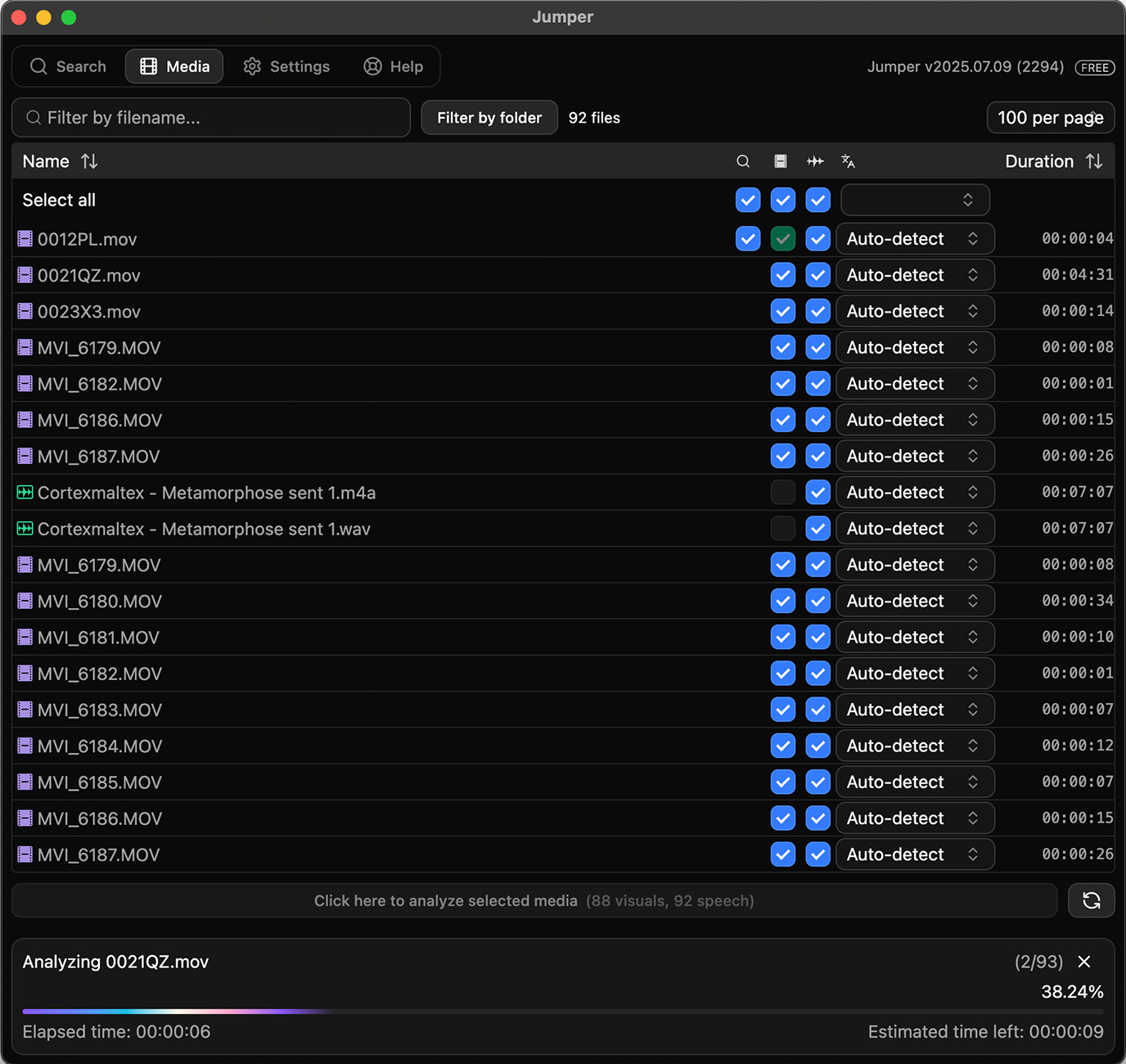
Task: Click the visual film column header icon
Action: pos(781,161)
